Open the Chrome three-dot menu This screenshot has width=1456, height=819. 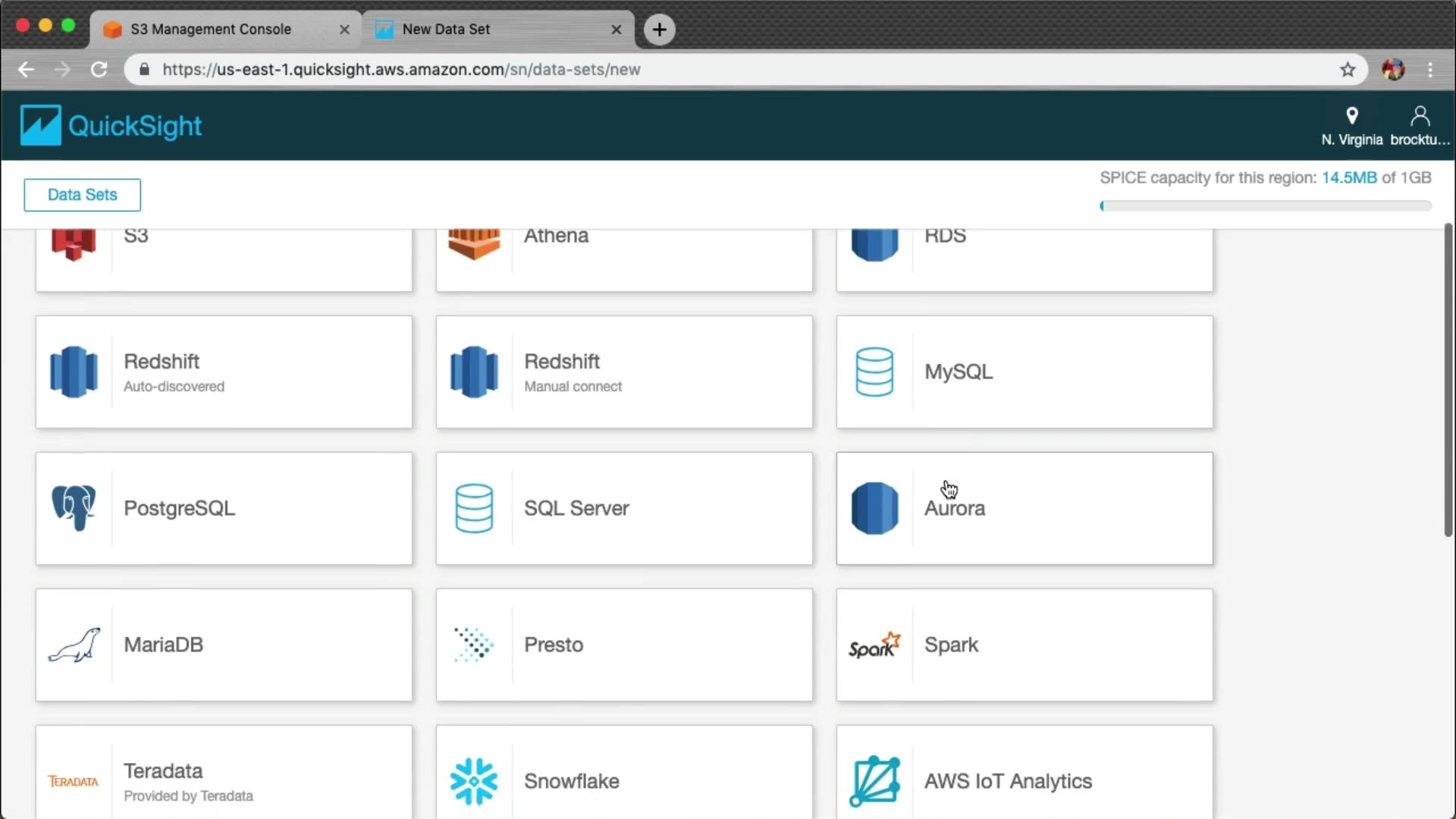pos(1430,70)
